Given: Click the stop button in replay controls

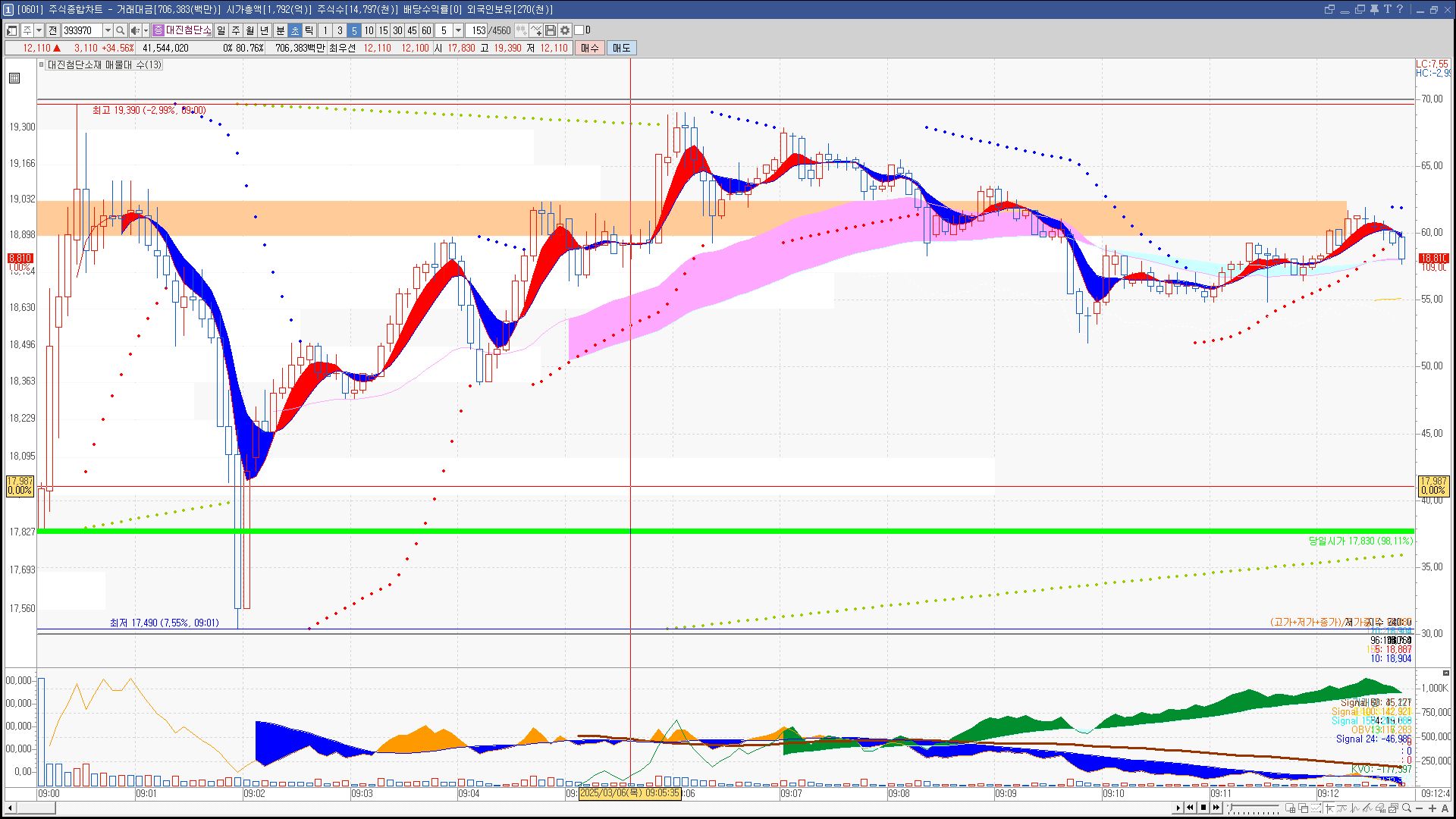Looking at the screenshot, I should tap(1203, 808).
